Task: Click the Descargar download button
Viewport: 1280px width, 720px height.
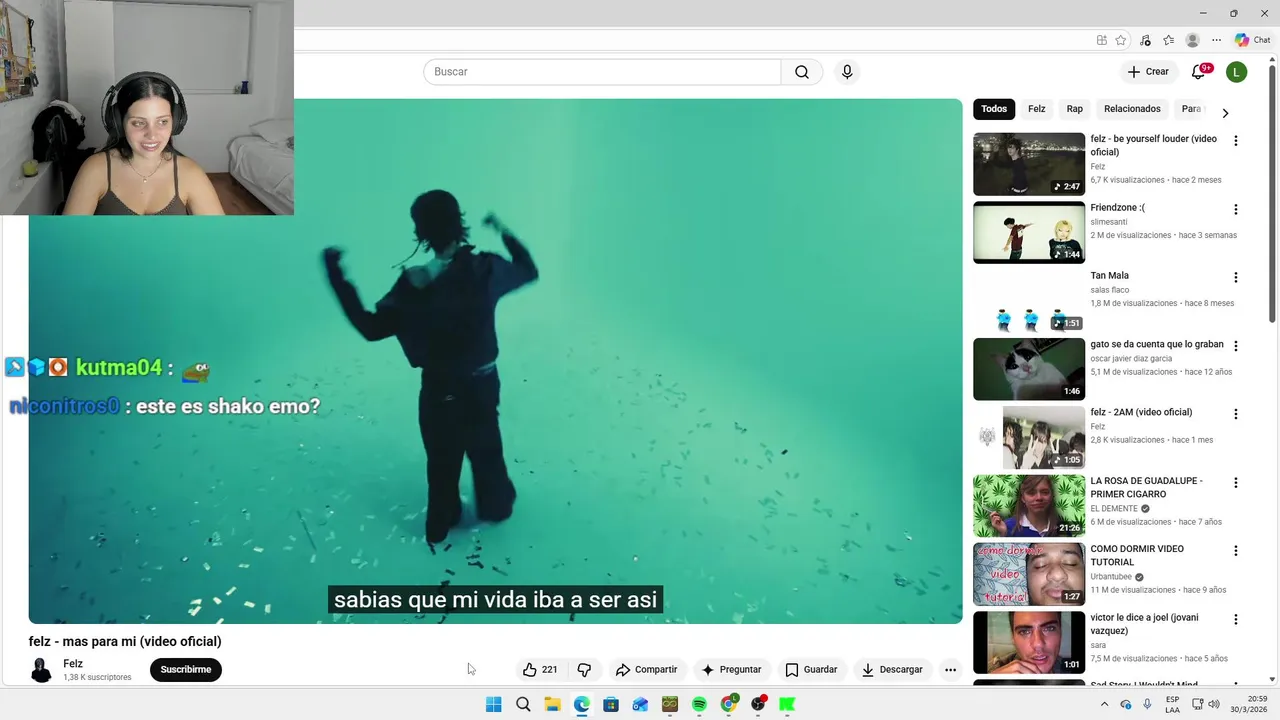Action: 892,670
